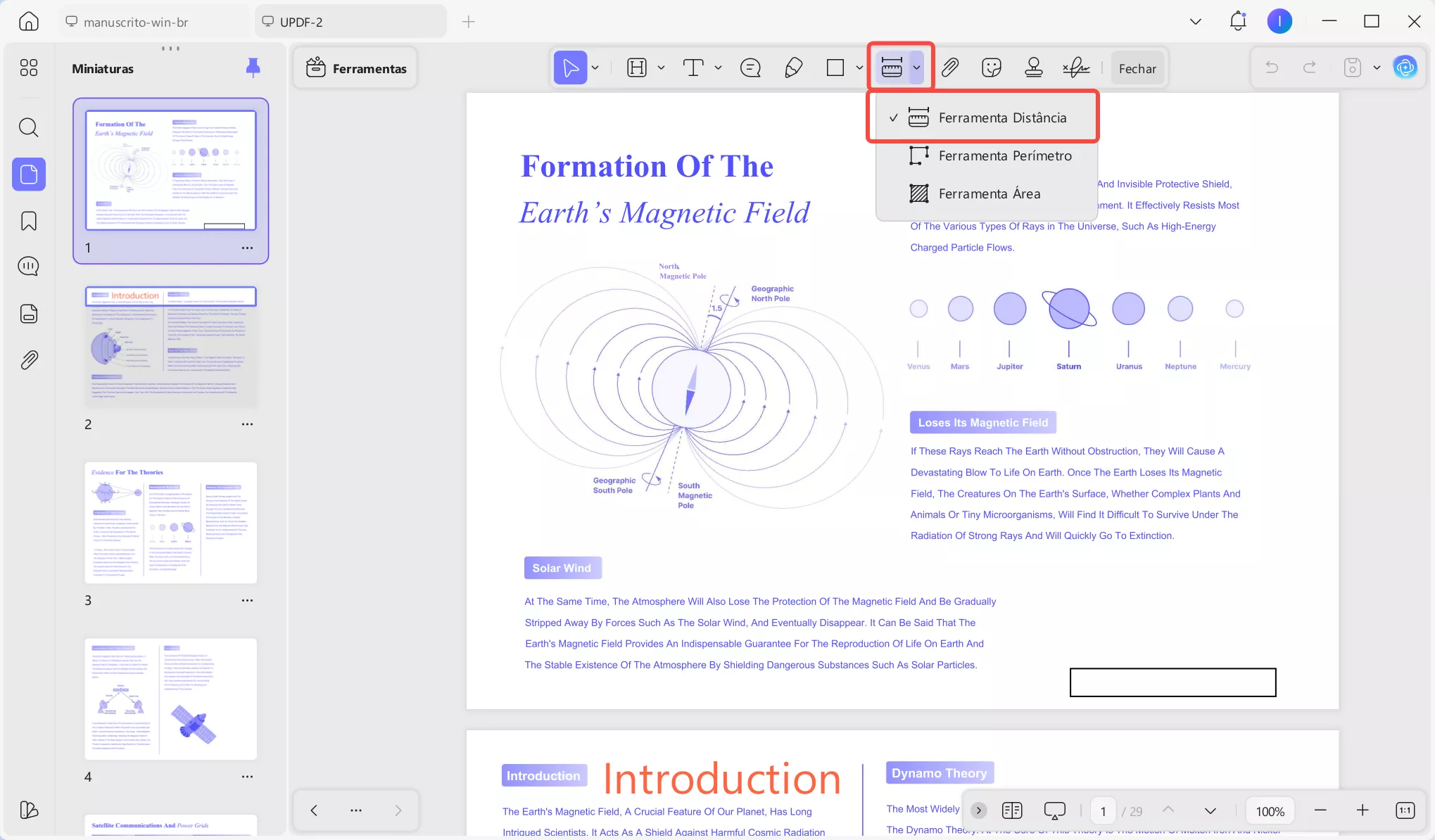Screen dimensions: 1435x840
Task: Select checked Ferramenta Distância option
Action: (x=1001, y=117)
